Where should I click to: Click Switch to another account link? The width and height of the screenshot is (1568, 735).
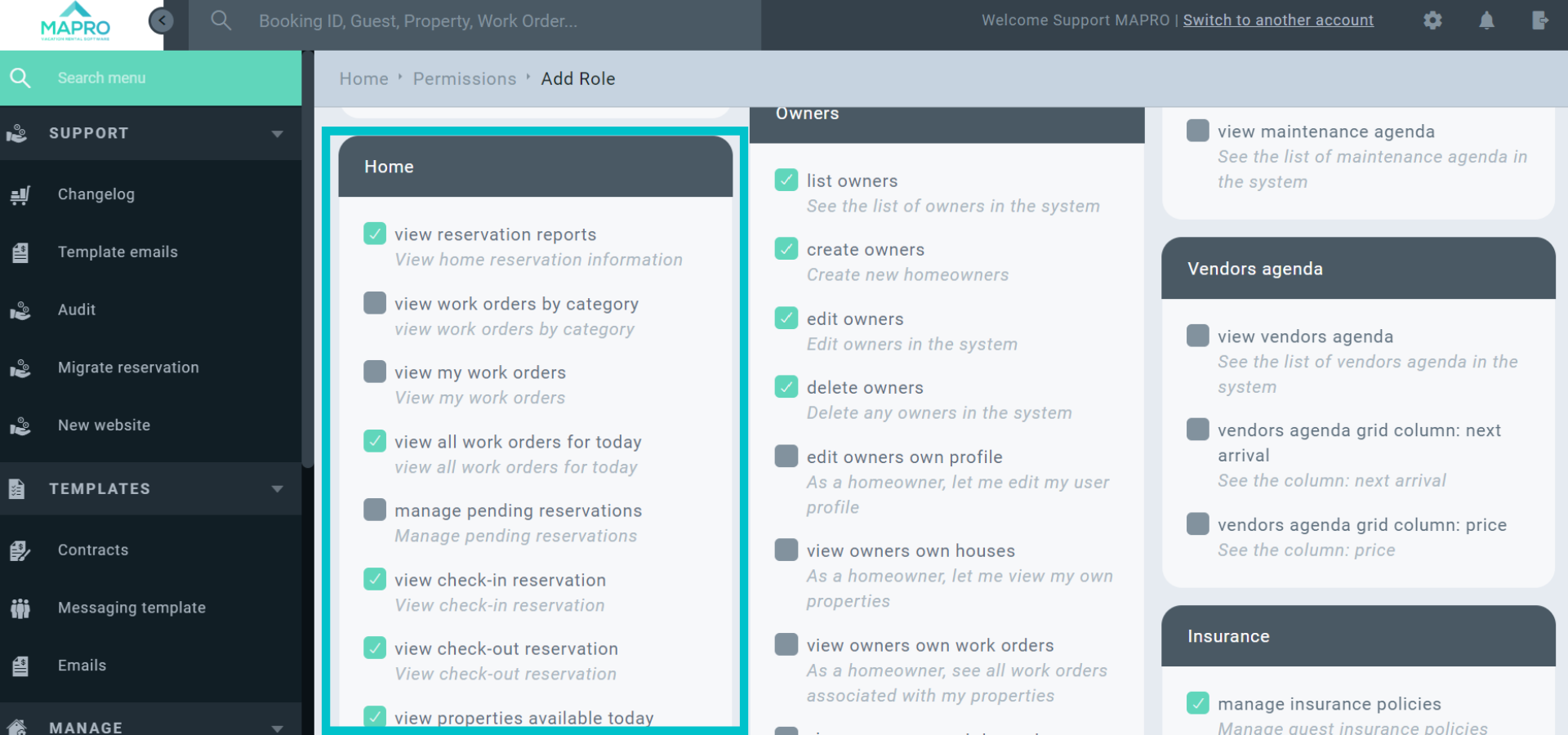point(1278,20)
